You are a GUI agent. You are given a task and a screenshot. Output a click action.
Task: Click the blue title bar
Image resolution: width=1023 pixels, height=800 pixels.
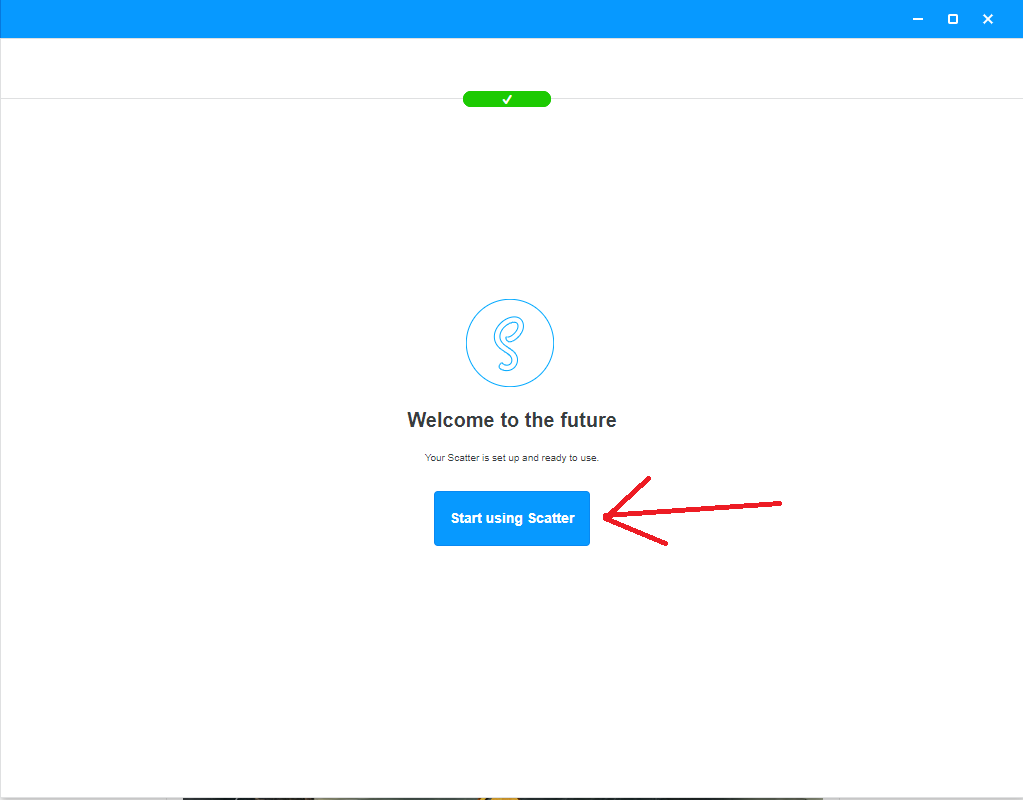click(x=457, y=19)
